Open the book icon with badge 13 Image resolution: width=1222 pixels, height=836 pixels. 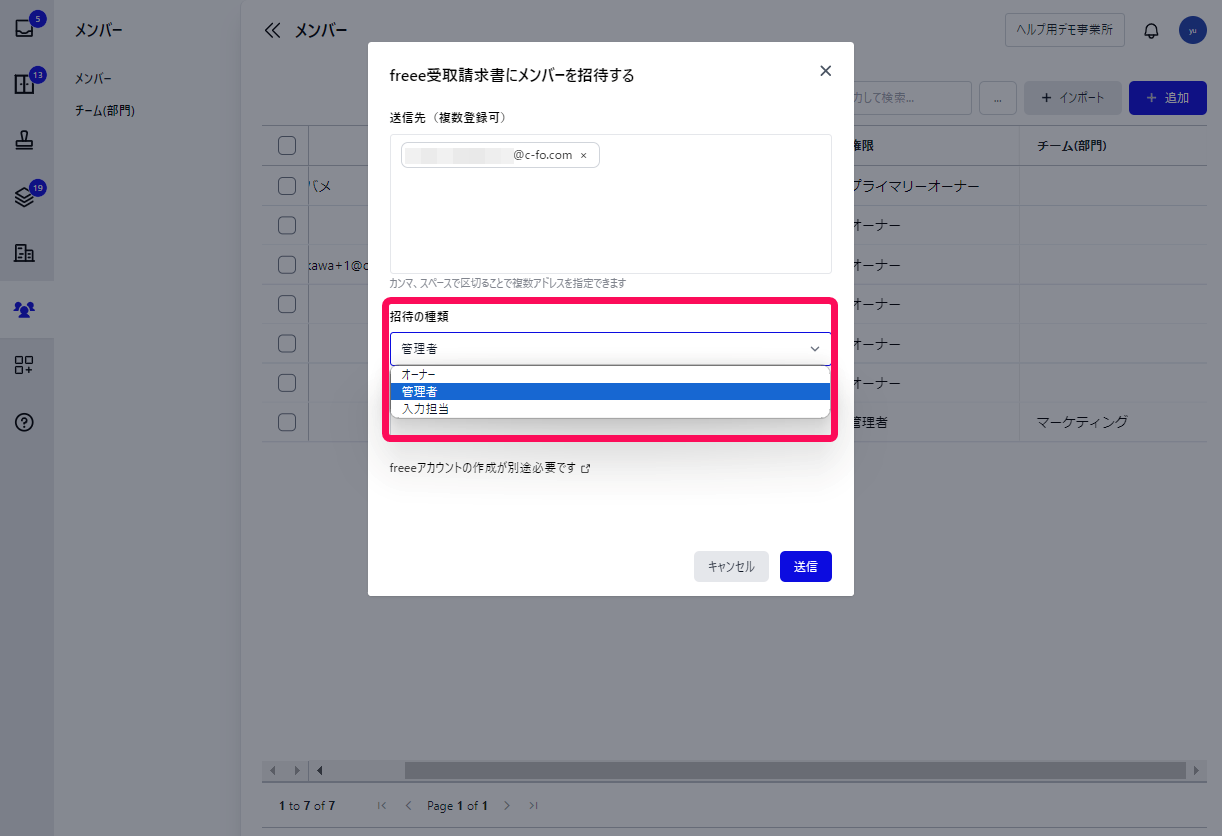pos(25,84)
